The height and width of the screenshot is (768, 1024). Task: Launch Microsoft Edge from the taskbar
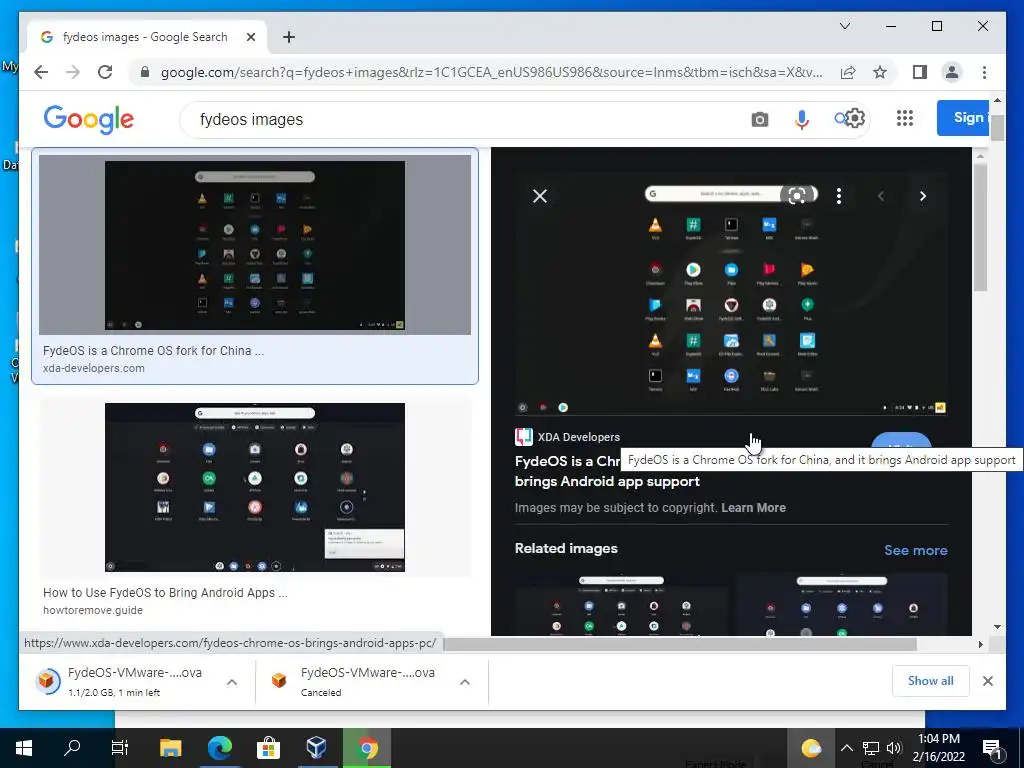[219, 748]
